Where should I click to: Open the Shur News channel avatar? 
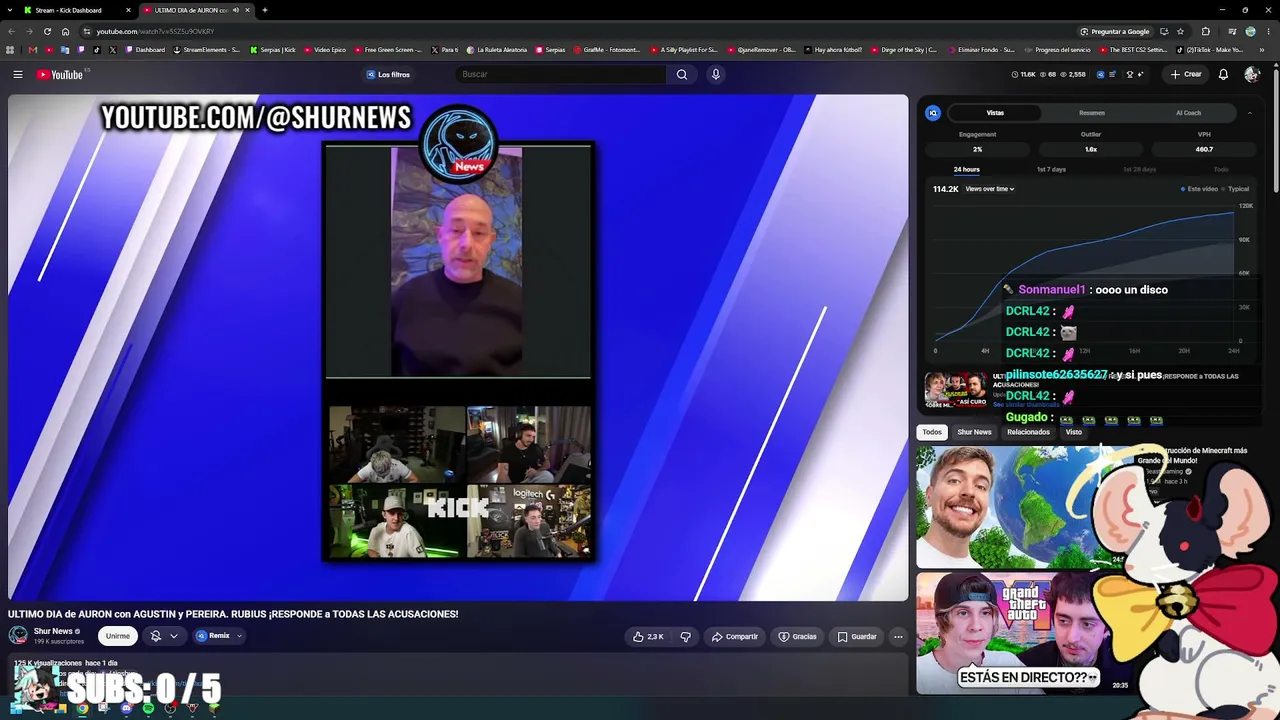point(18,635)
